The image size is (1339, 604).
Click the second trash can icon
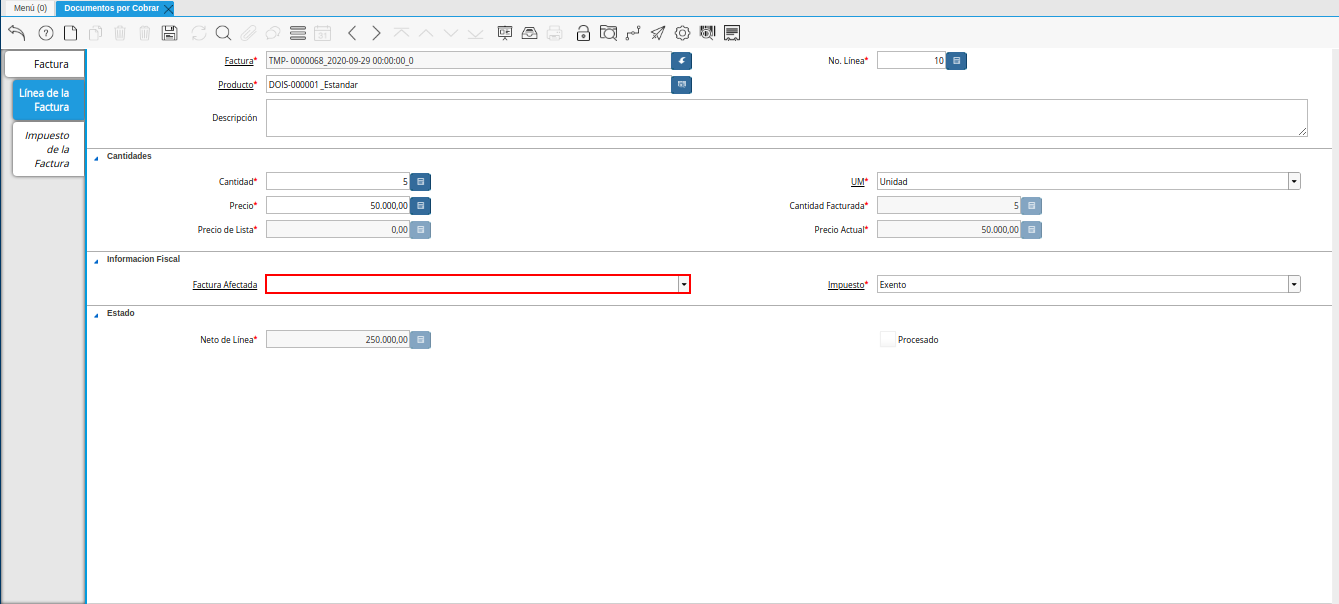click(x=145, y=33)
